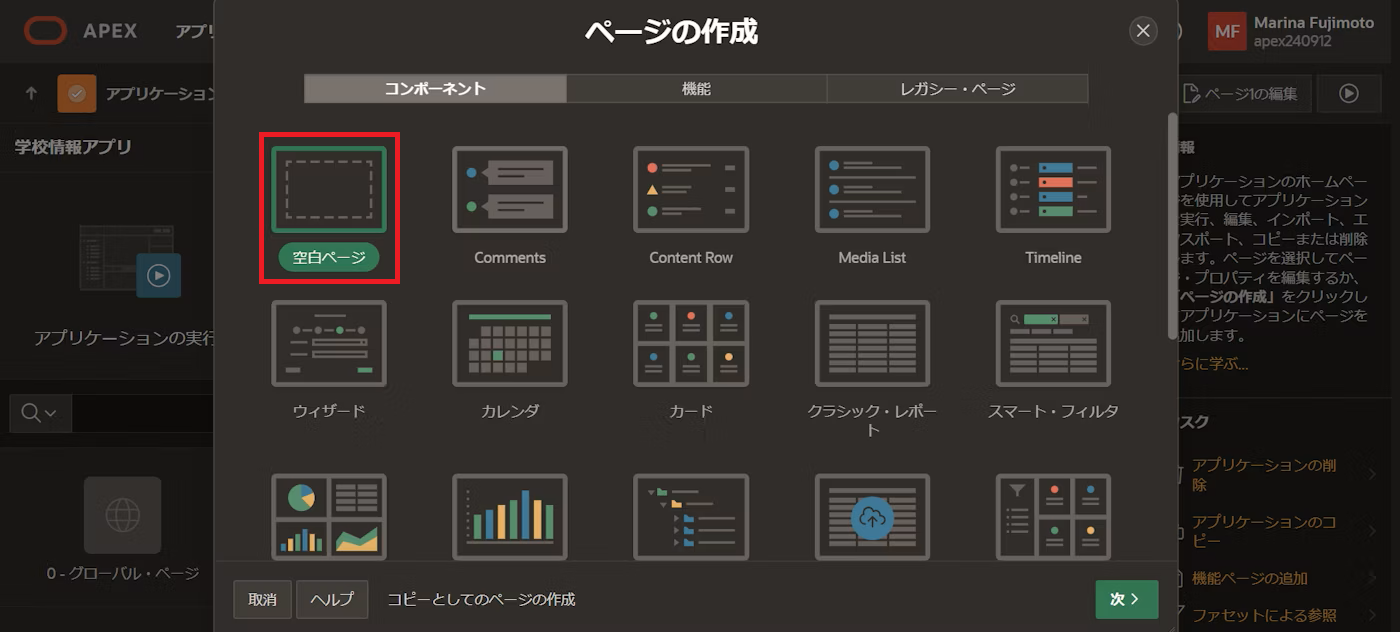1400x632 pixels.
Task: Close the ページの作成 dialog
Action: pyautogui.click(x=1143, y=31)
